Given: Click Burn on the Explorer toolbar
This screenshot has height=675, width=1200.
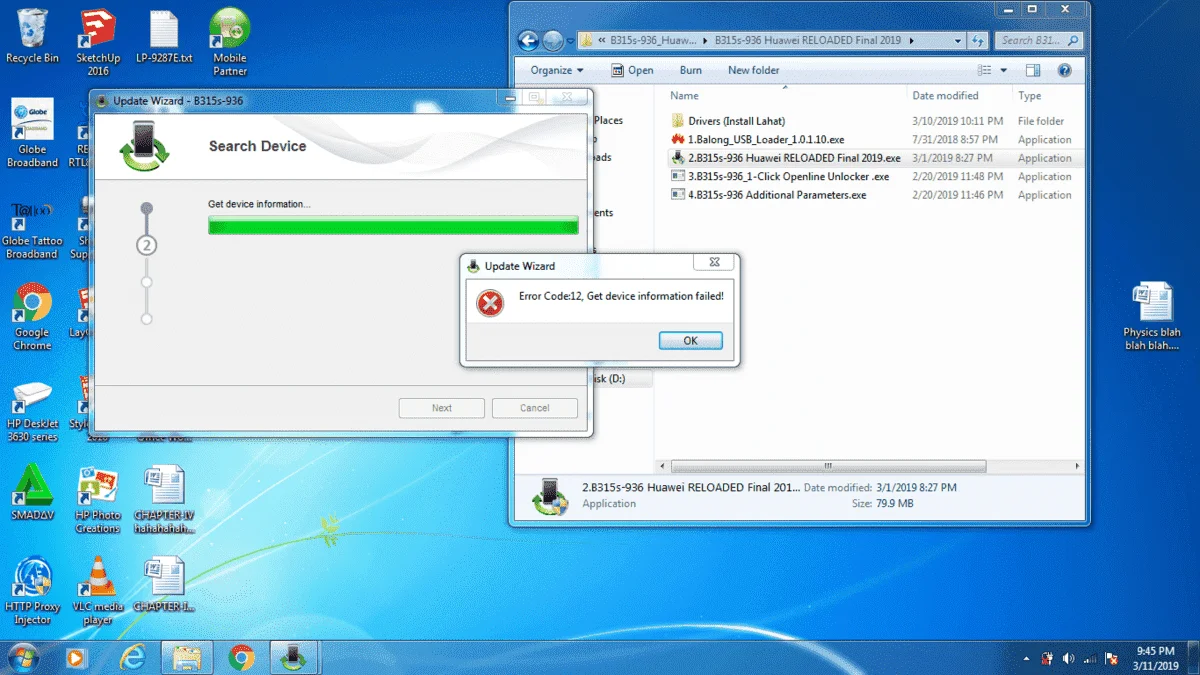Looking at the screenshot, I should coord(690,70).
